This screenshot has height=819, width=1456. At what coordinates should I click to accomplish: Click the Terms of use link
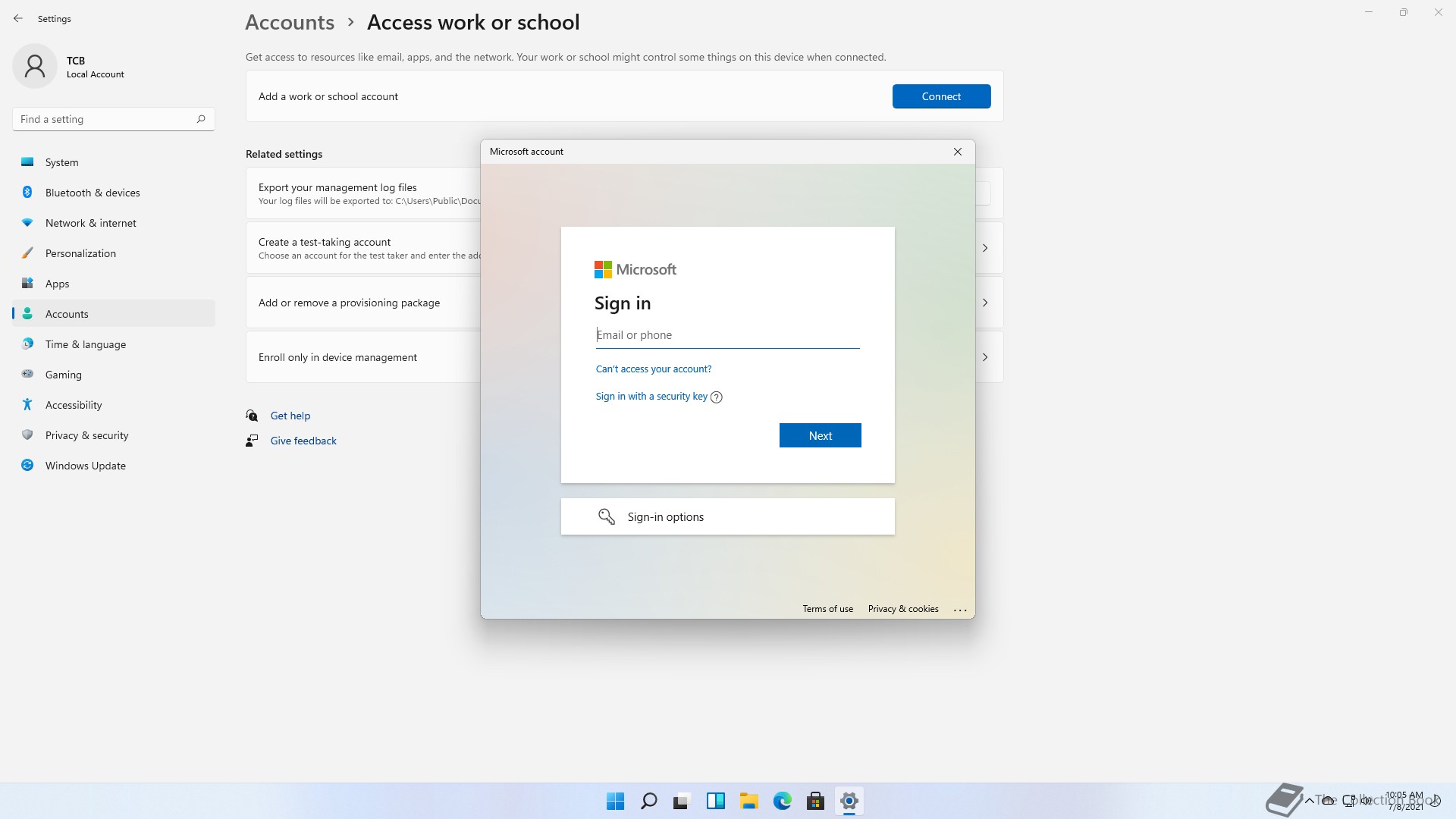828,609
